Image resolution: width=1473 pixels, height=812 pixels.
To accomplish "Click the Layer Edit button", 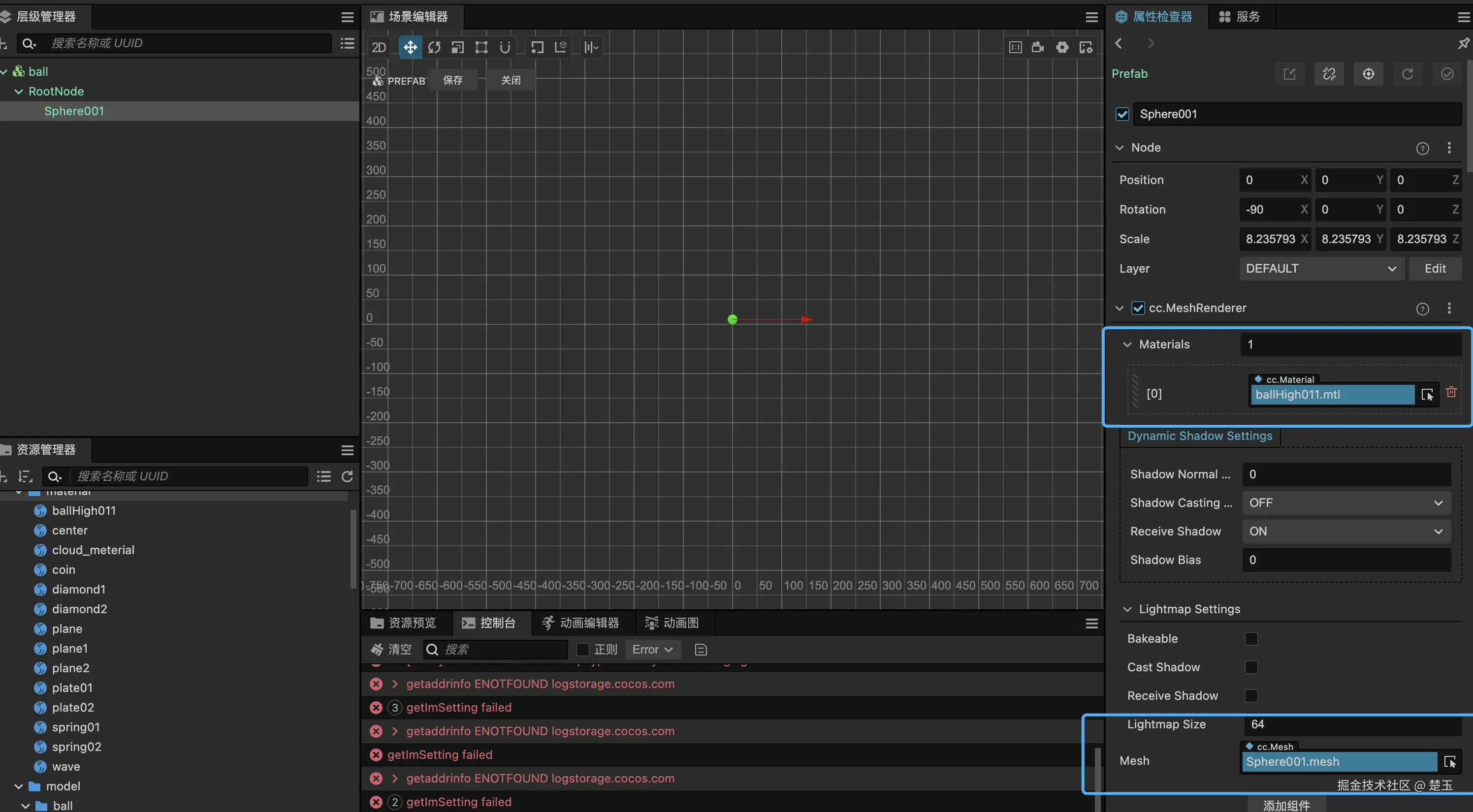I will (1435, 269).
